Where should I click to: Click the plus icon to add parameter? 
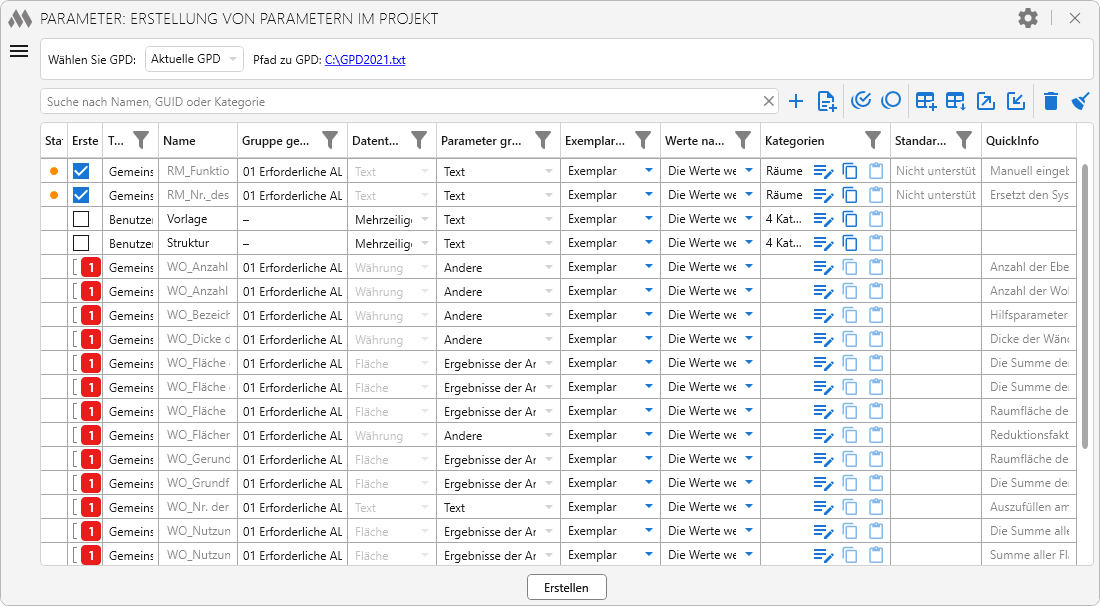[x=796, y=101]
